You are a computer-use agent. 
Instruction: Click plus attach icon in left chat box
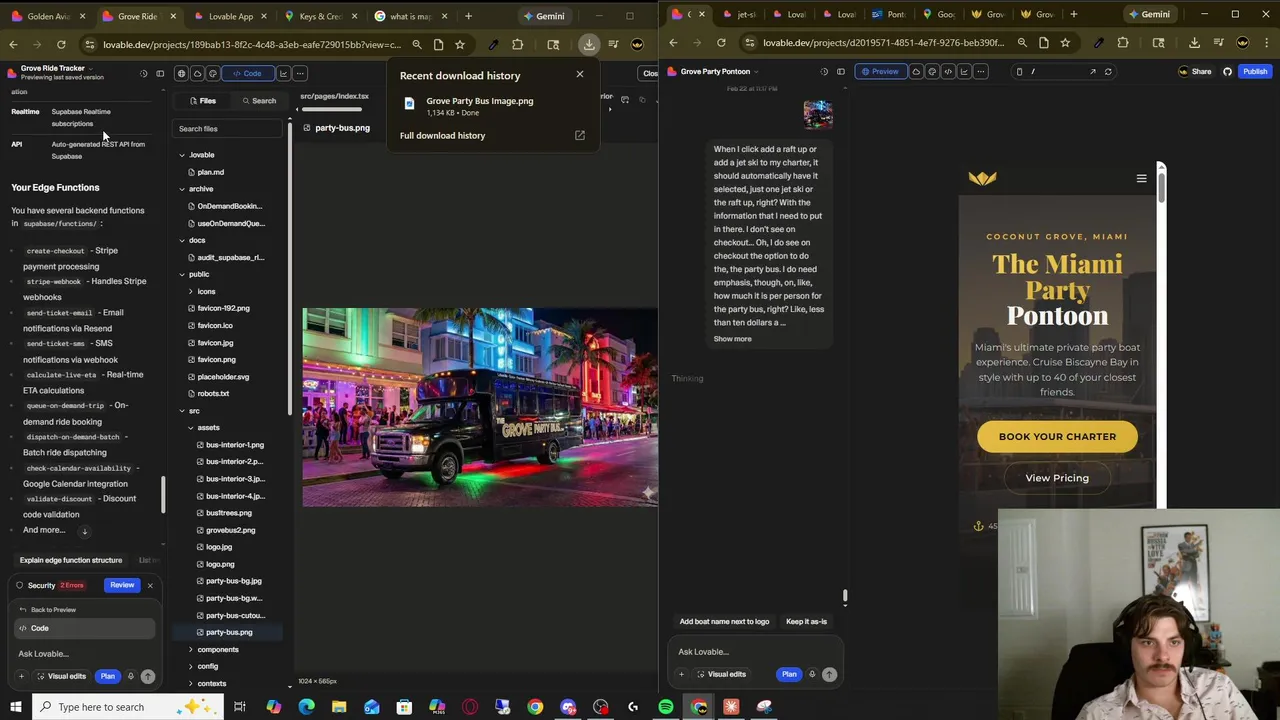click(21, 677)
